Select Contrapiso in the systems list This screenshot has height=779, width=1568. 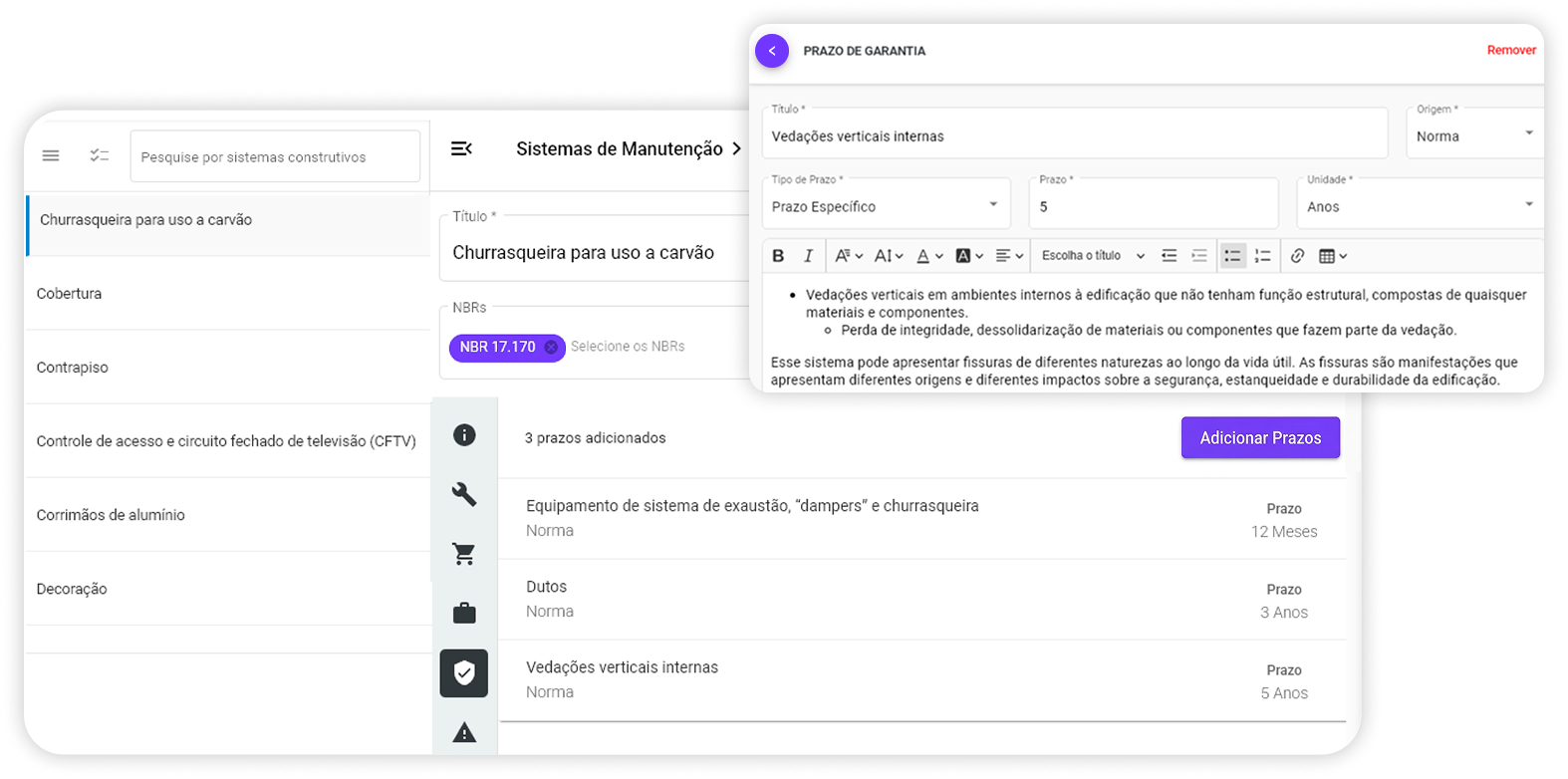click(x=73, y=368)
